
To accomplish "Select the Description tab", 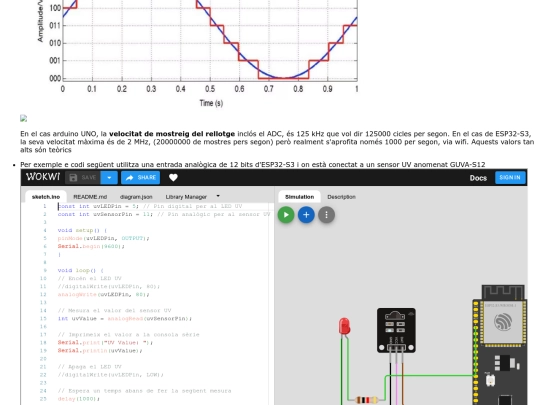I will [x=341, y=197].
